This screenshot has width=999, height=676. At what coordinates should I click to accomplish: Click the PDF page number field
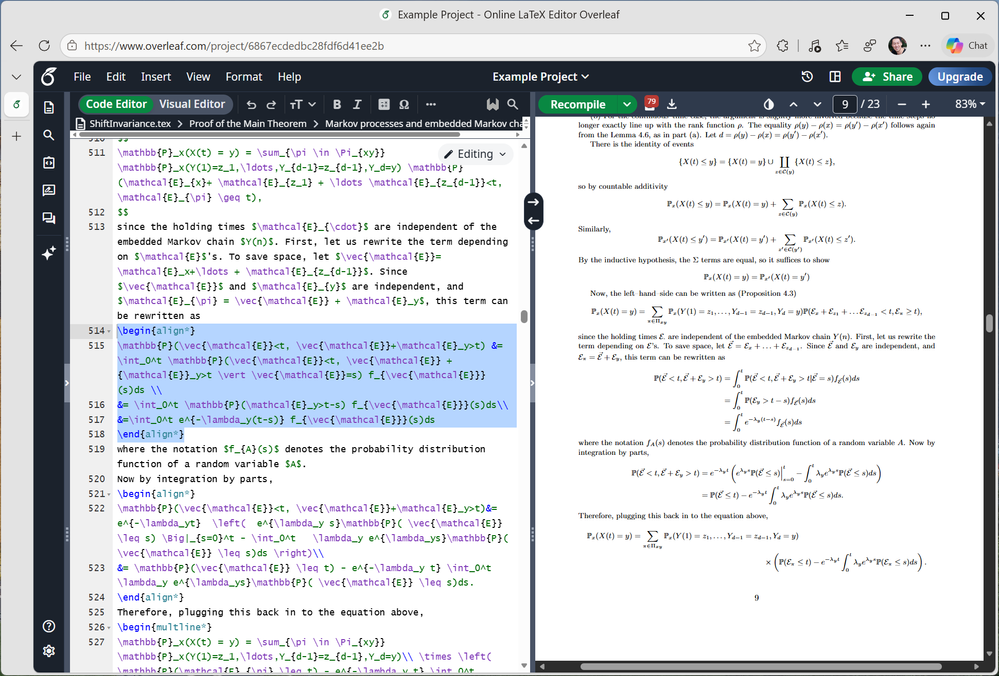845,104
